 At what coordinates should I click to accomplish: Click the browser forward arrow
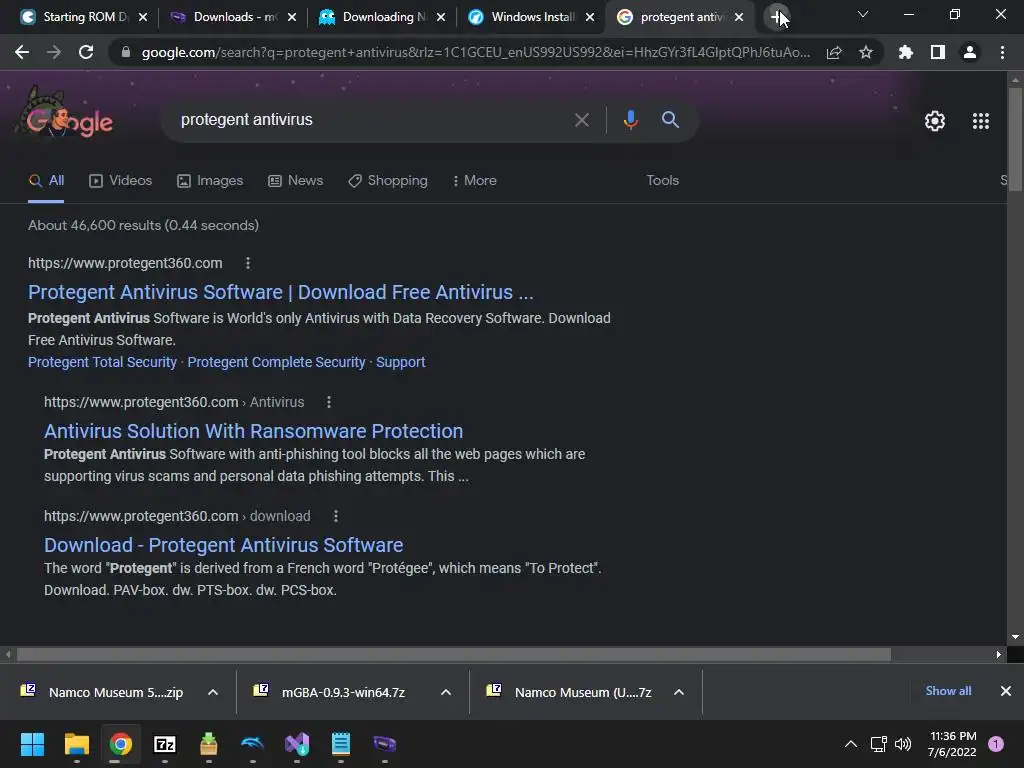point(54,52)
